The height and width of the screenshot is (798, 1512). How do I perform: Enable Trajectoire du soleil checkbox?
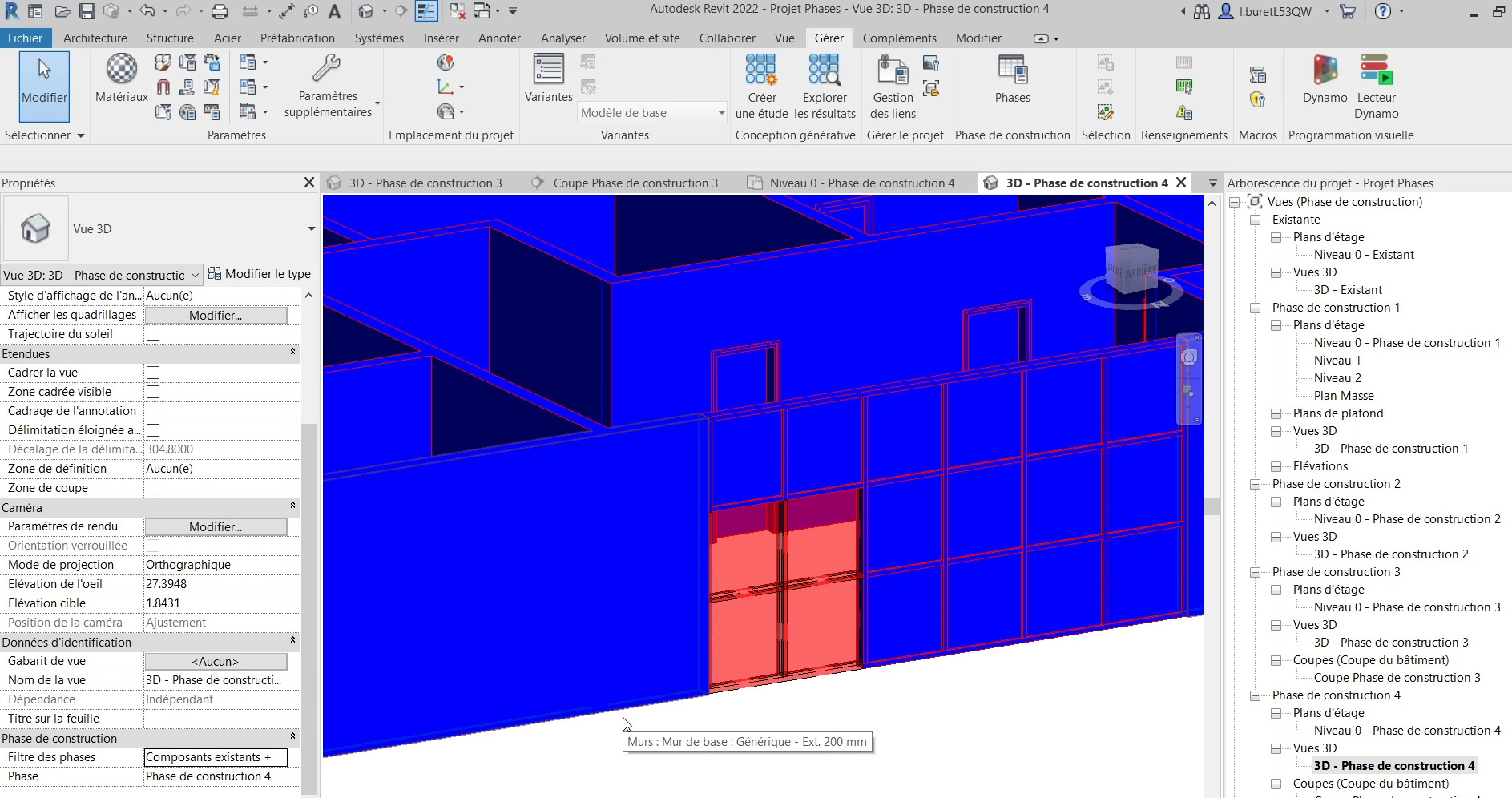[153, 334]
